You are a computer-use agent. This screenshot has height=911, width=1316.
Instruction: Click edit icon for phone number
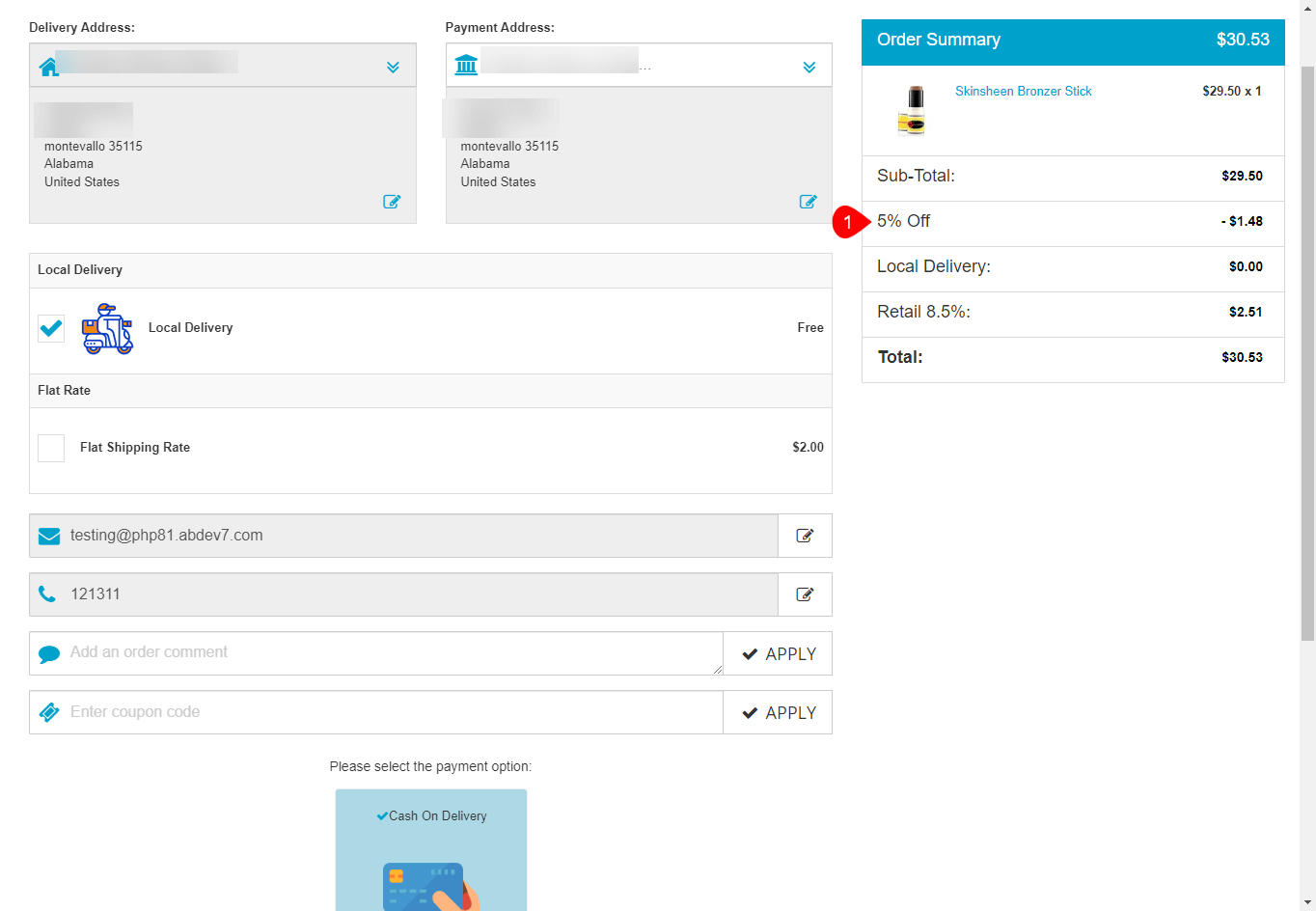click(x=805, y=594)
